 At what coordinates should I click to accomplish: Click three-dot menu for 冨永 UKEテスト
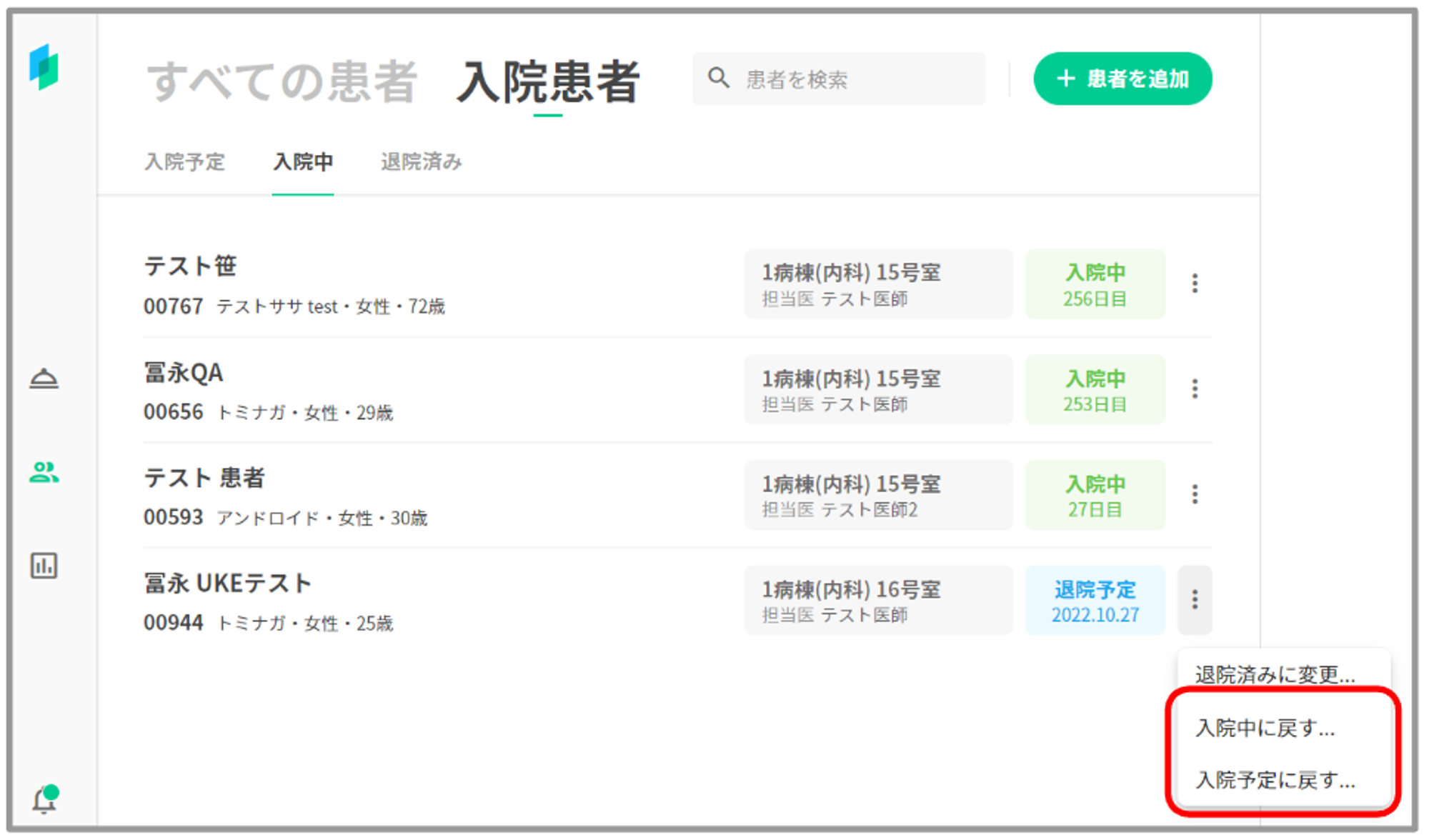coord(1195,600)
